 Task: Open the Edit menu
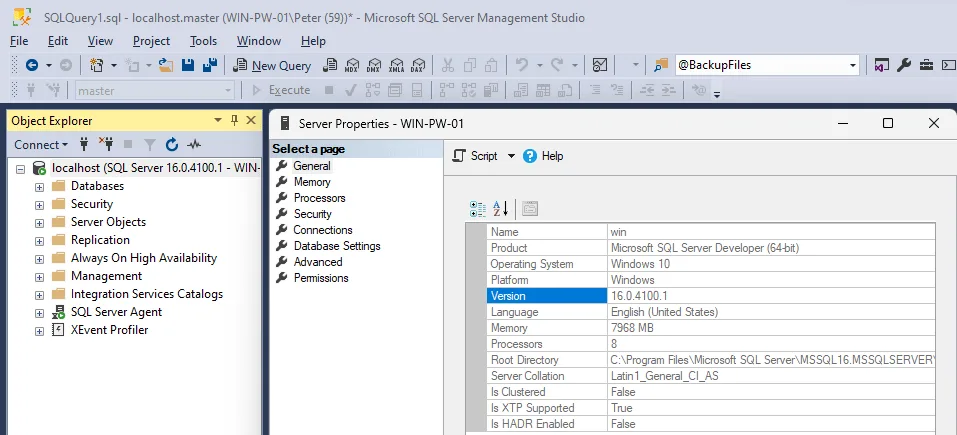[58, 41]
